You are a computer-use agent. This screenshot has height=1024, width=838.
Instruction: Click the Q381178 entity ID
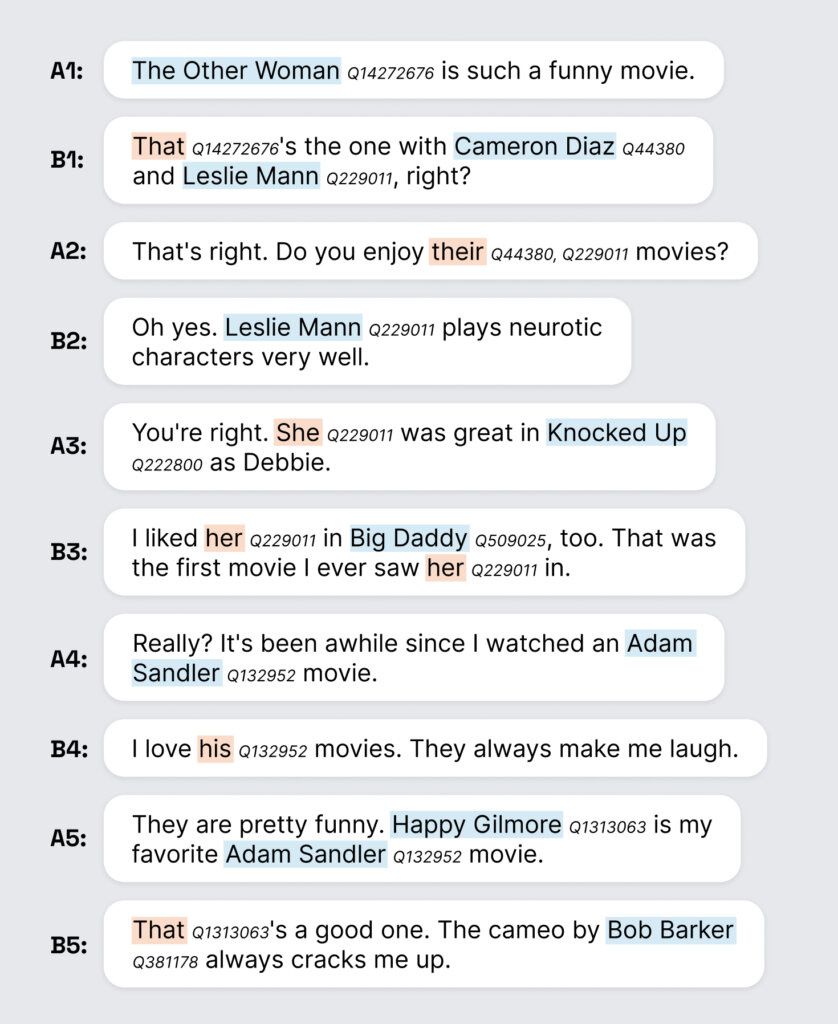(167, 963)
